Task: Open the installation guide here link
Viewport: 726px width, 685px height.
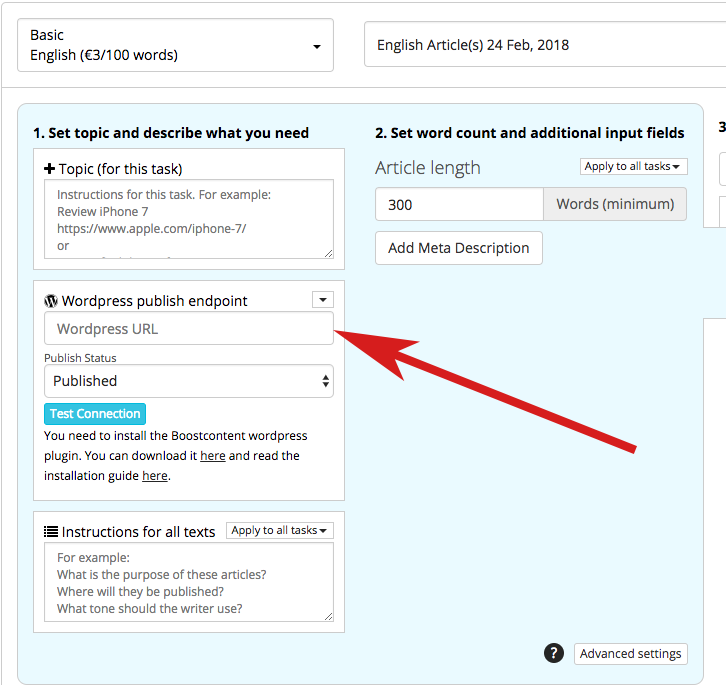Action: click(155, 476)
